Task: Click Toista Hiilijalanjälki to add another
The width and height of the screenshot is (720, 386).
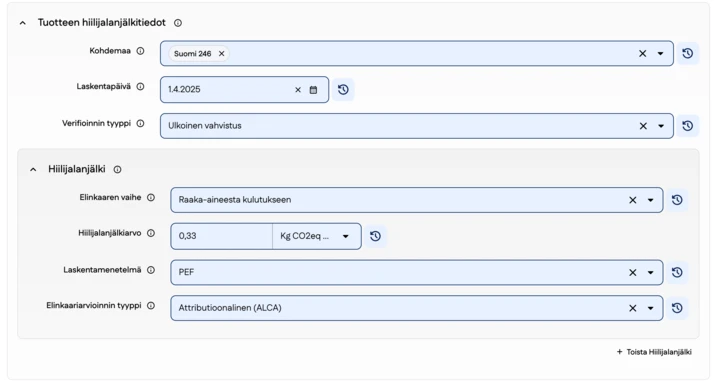Action: pos(654,352)
